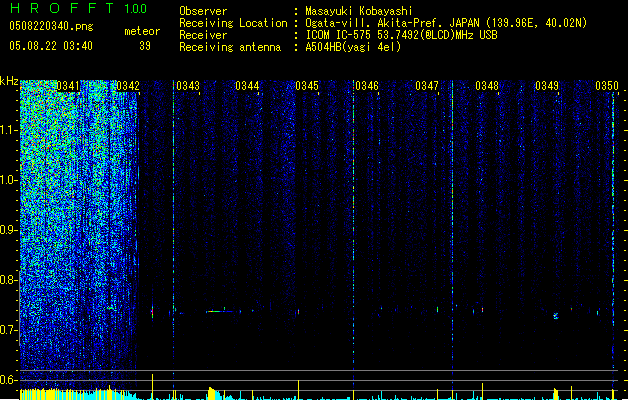Click the ICOM IC-575 receiver text
629x400 pixels.
(401, 35)
